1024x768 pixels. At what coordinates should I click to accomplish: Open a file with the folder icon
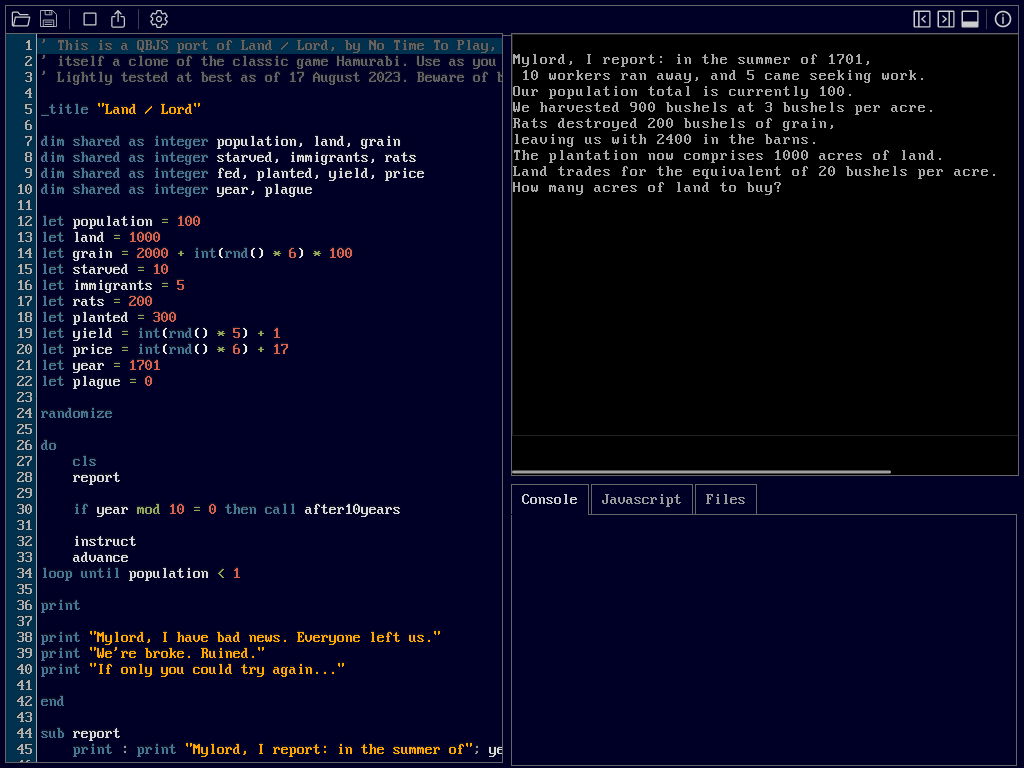[21, 19]
